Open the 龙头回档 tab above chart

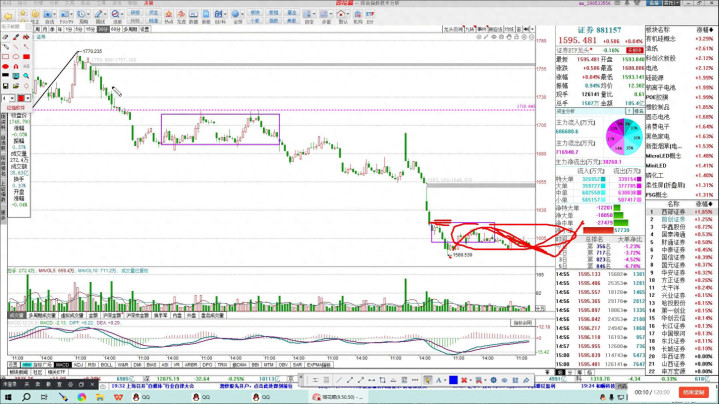pyautogui.click(x=453, y=29)
